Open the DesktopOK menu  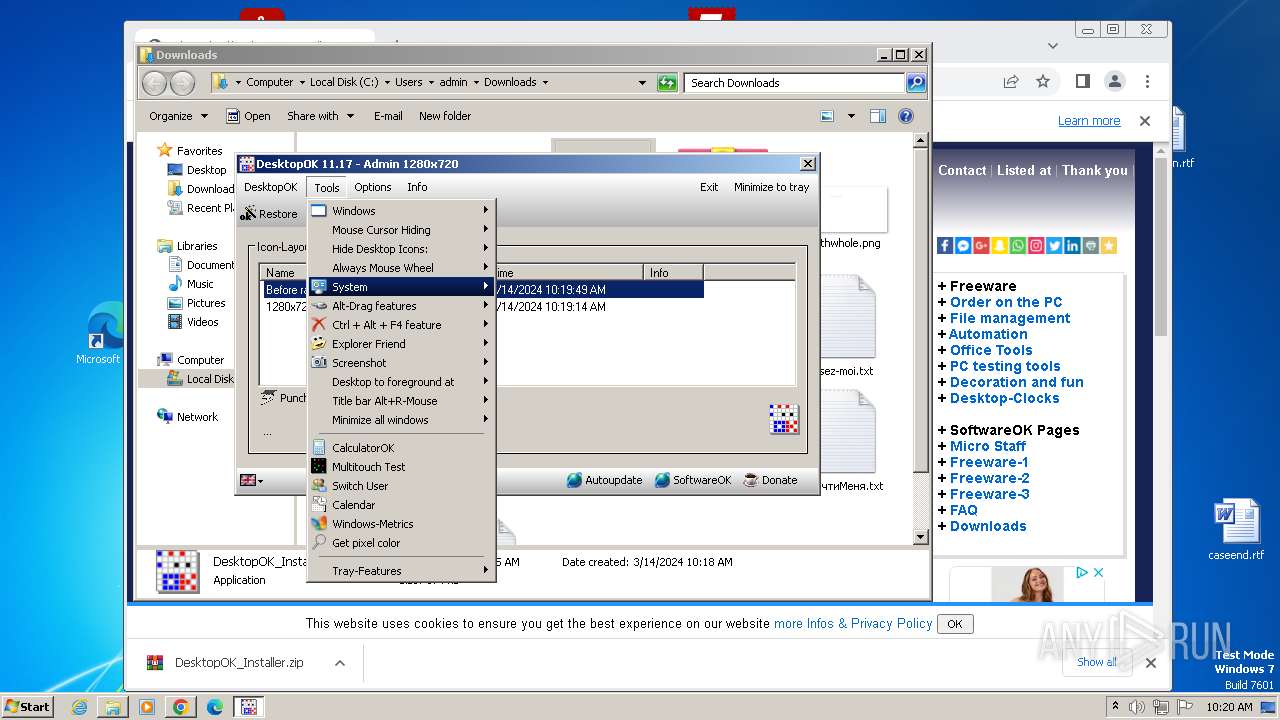point(271,187)
